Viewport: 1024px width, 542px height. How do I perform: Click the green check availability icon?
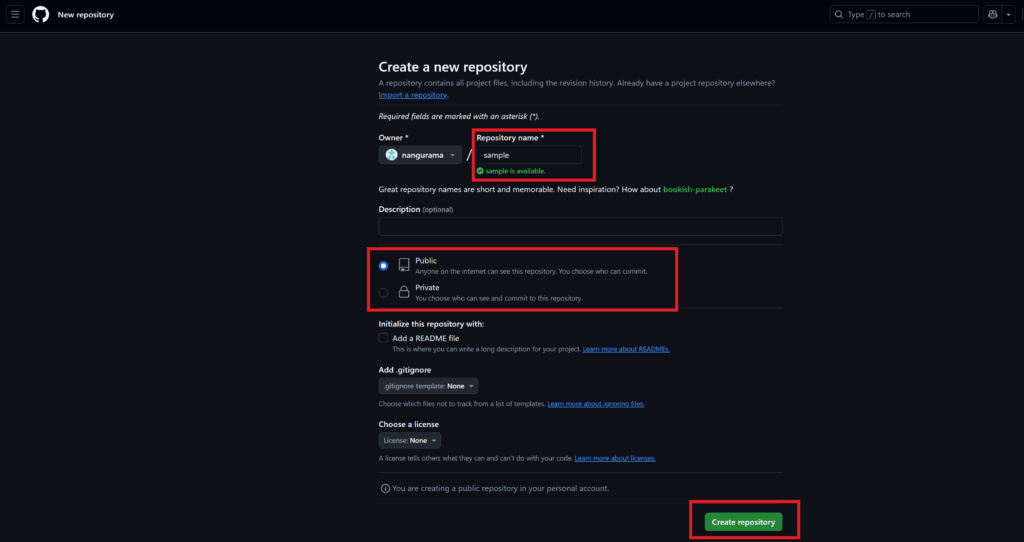(x=480, y=171)
